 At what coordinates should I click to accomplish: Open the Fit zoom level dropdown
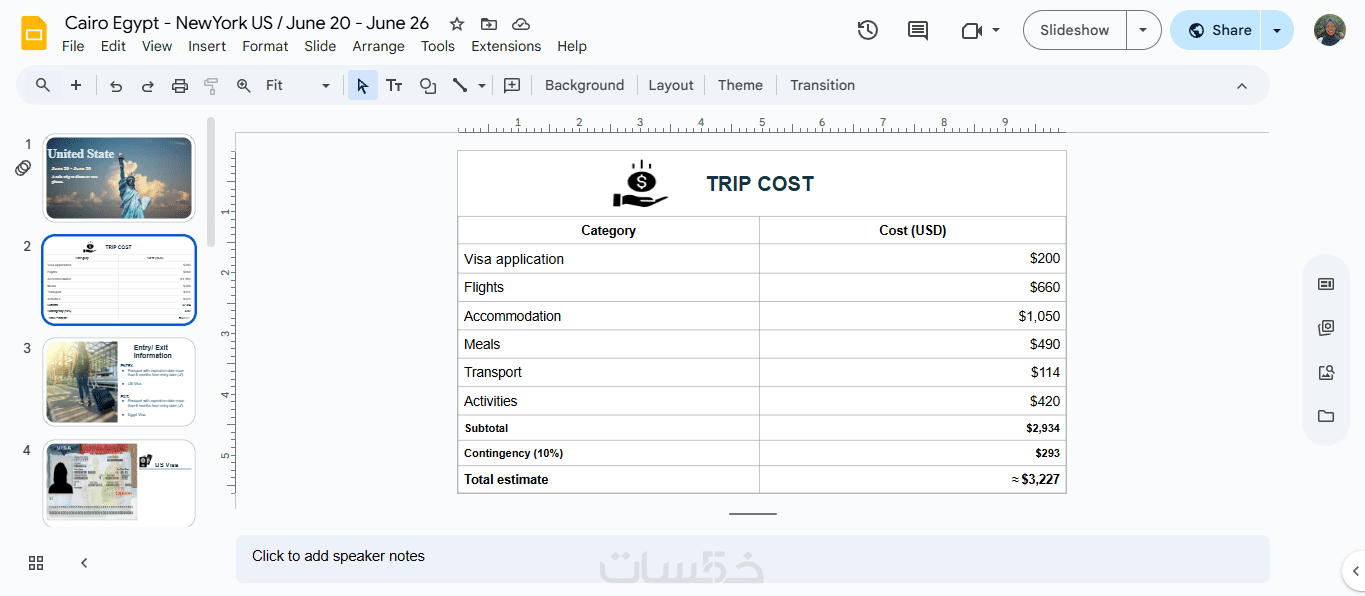pos(297,86)
